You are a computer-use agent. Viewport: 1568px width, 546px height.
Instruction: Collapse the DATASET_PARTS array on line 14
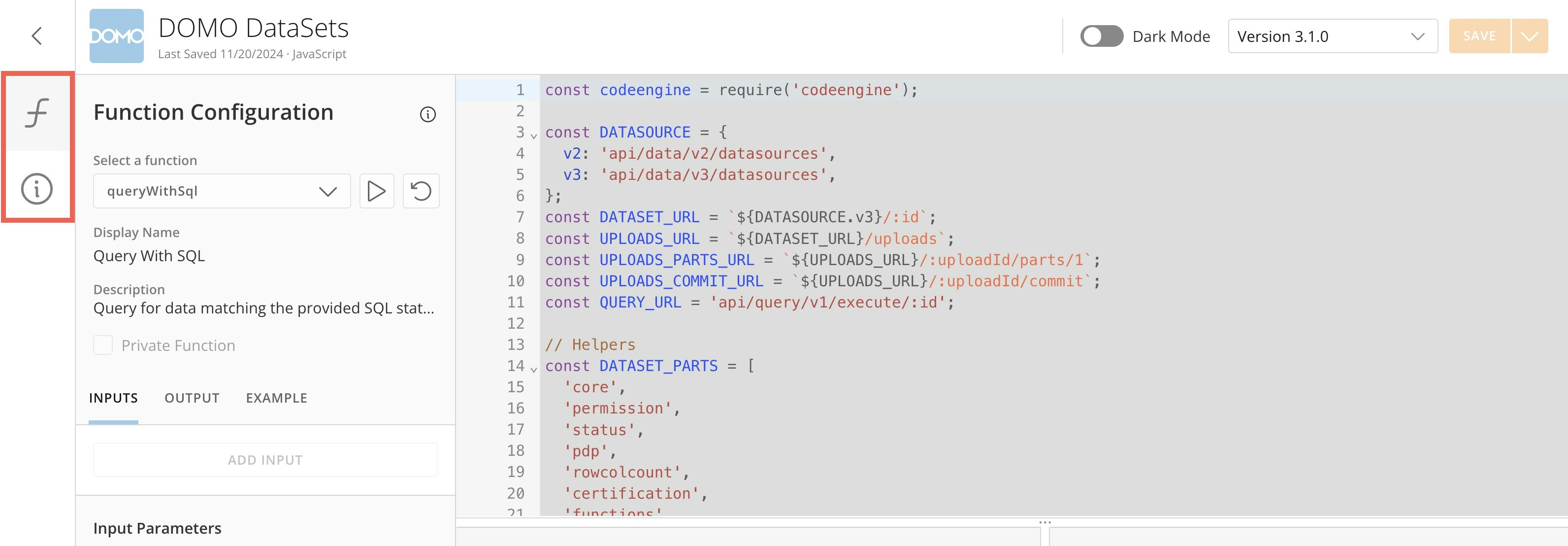click(534, 369)
